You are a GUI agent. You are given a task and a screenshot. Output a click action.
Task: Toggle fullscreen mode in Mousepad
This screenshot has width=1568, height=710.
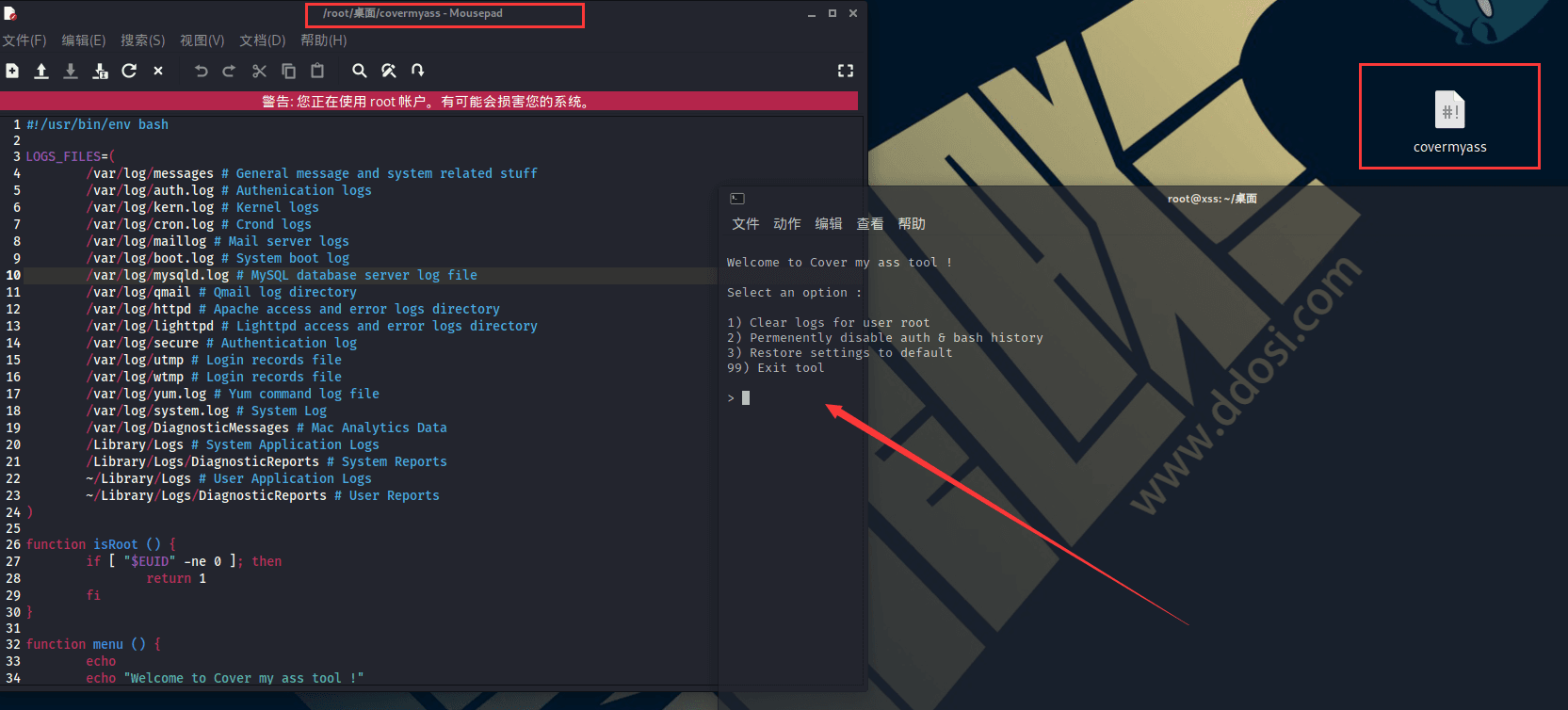tap(846, 71)
